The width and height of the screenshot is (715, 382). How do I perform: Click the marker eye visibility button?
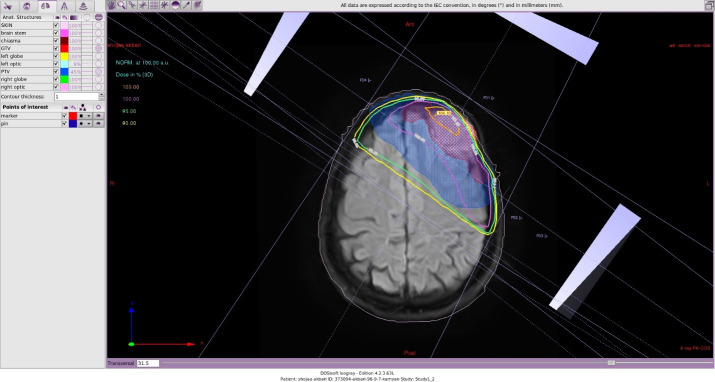pos(98,116)
